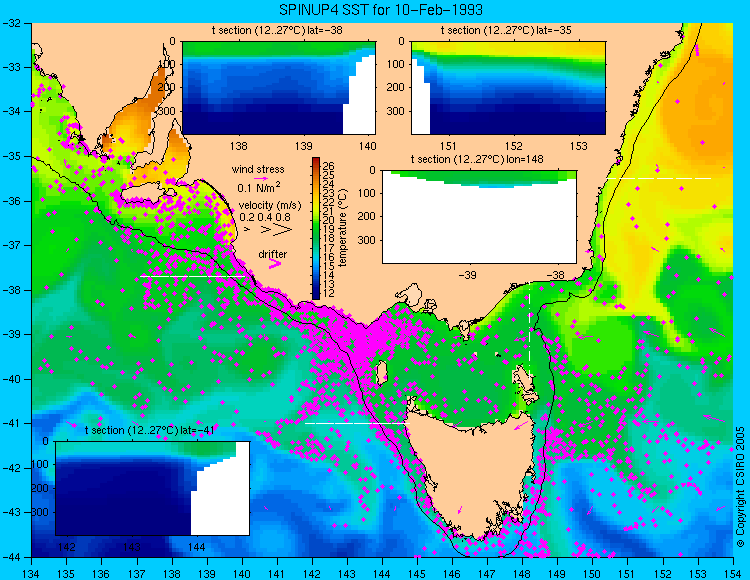
Task: Click the '0.2 0.4 0.8' velocity scale values
Action: (x=265, y=217)
